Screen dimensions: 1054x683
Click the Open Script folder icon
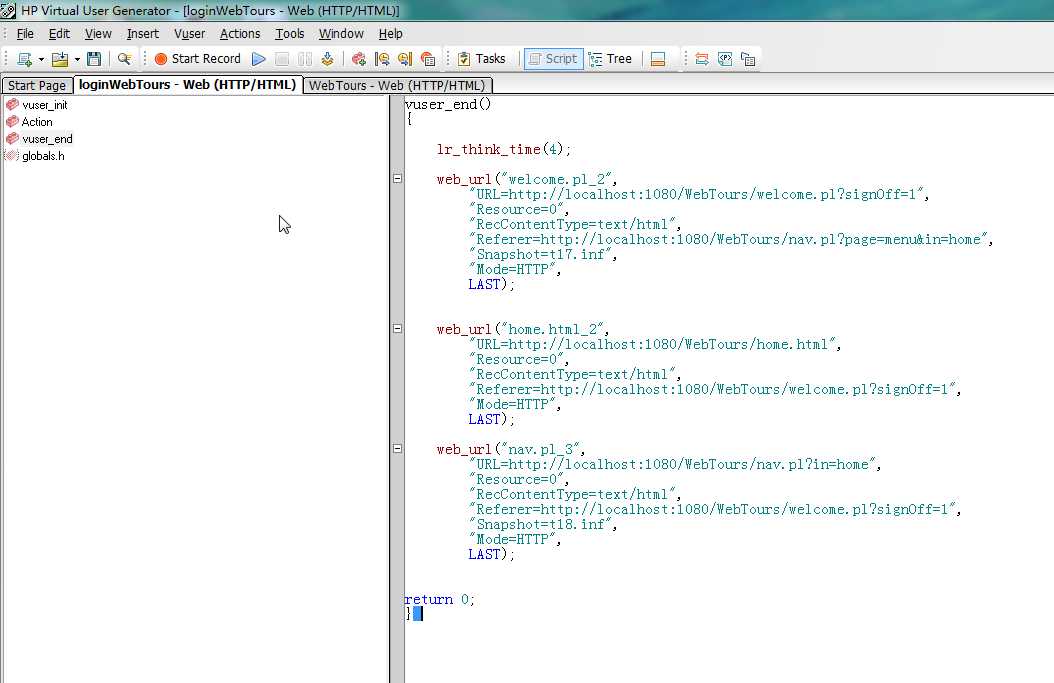click(x=60, y=59)
